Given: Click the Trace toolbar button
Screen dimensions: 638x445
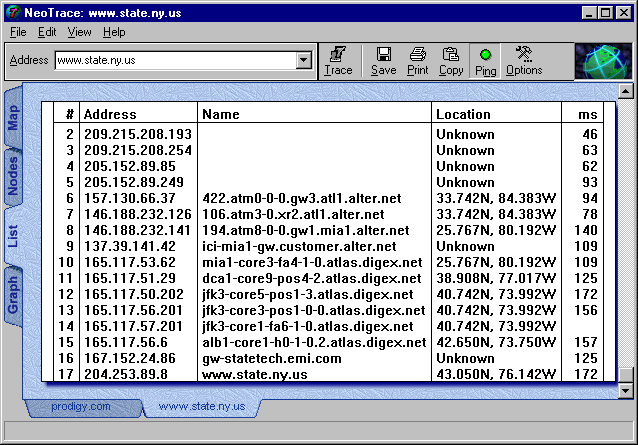Looking at the screenshot, I should tap(338, 61).
